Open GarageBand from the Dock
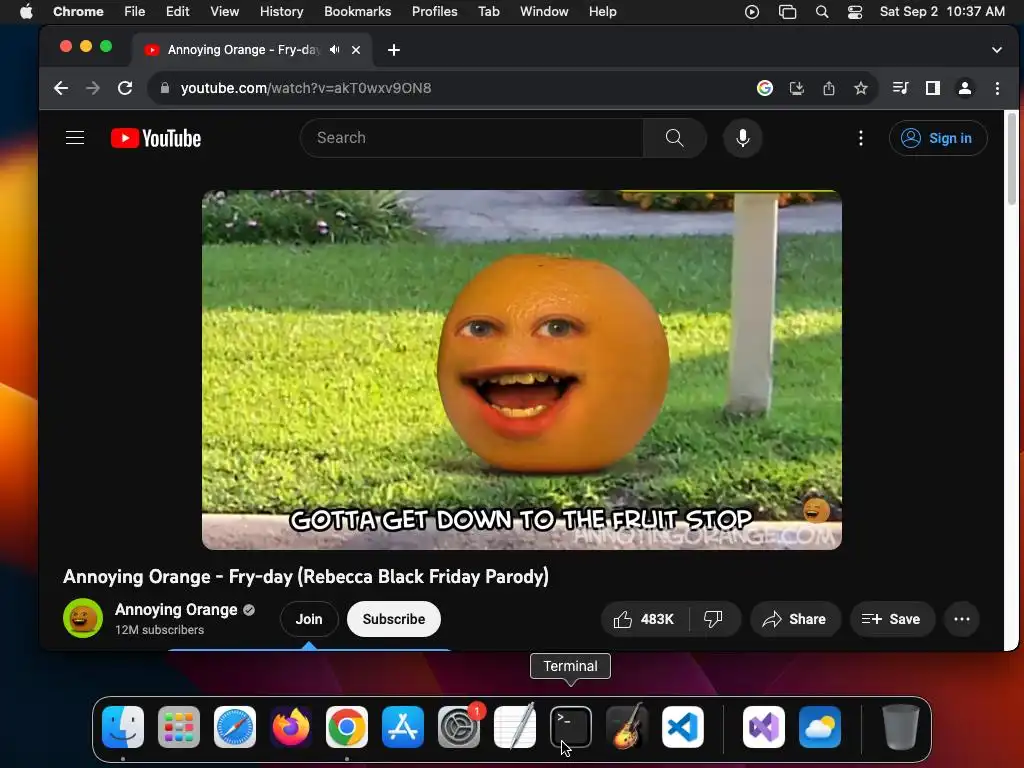Screen dimensions: 1024x768 627,727
